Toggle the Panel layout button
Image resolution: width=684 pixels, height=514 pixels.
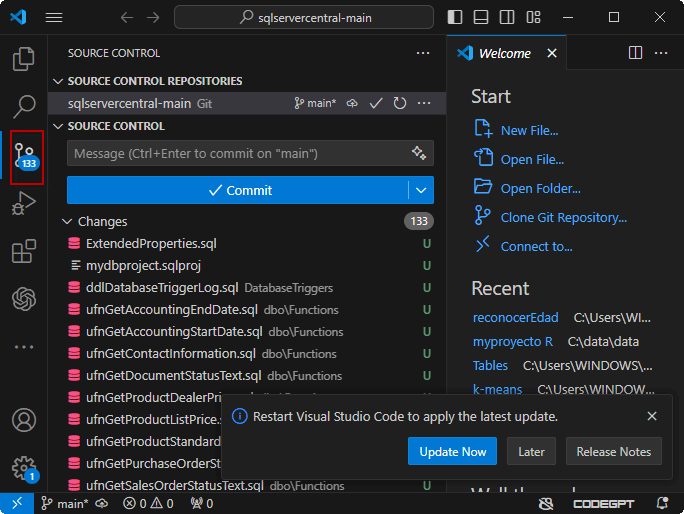point(481,18)
